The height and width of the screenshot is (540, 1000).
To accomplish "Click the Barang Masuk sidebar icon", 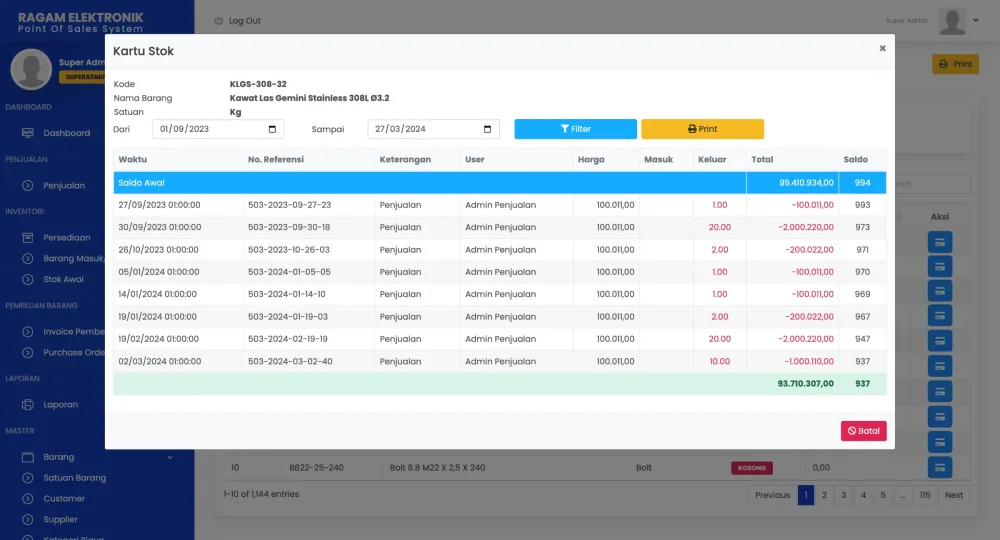I will 27,259.
